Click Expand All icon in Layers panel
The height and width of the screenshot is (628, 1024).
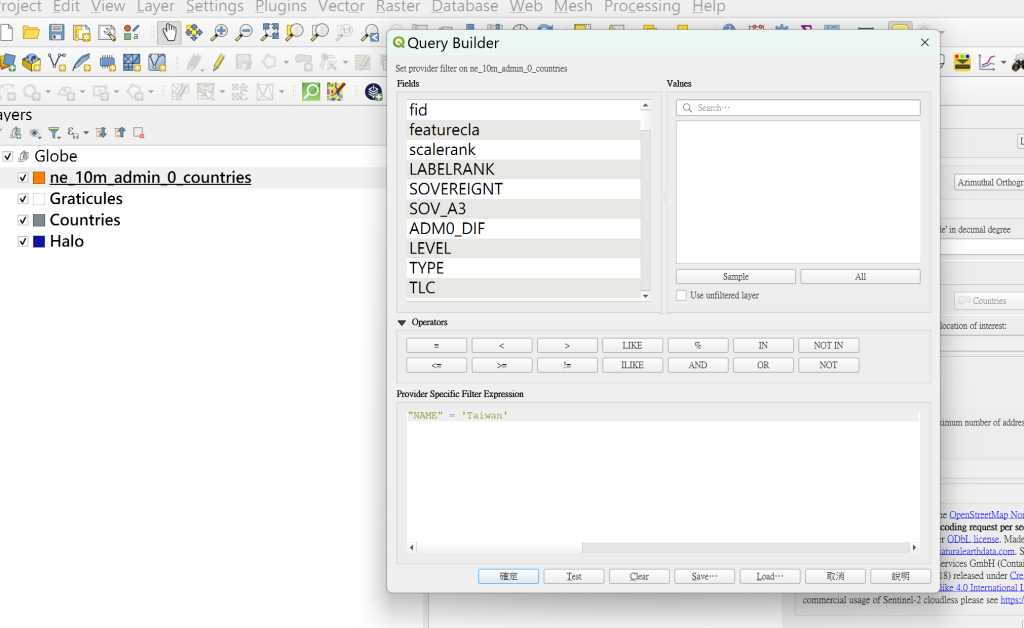point(101,133)
